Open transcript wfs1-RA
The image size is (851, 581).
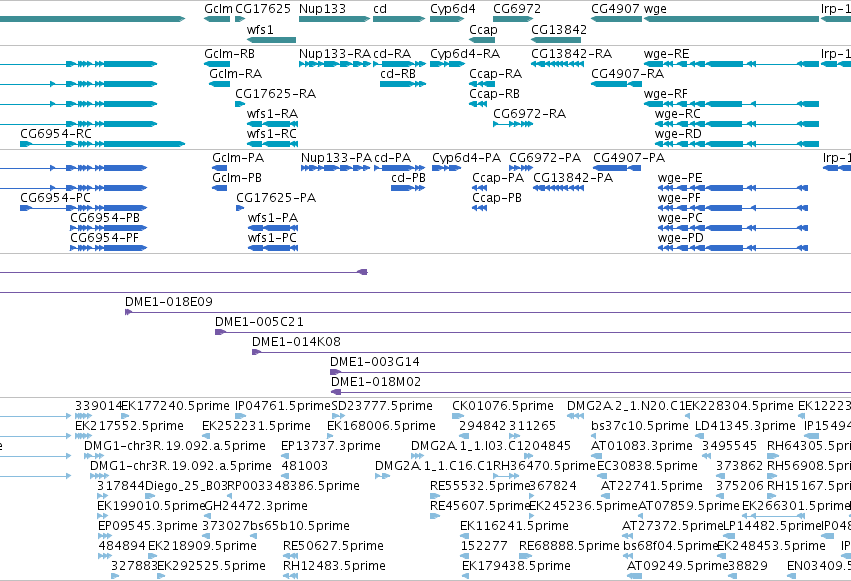click(272, 113)
